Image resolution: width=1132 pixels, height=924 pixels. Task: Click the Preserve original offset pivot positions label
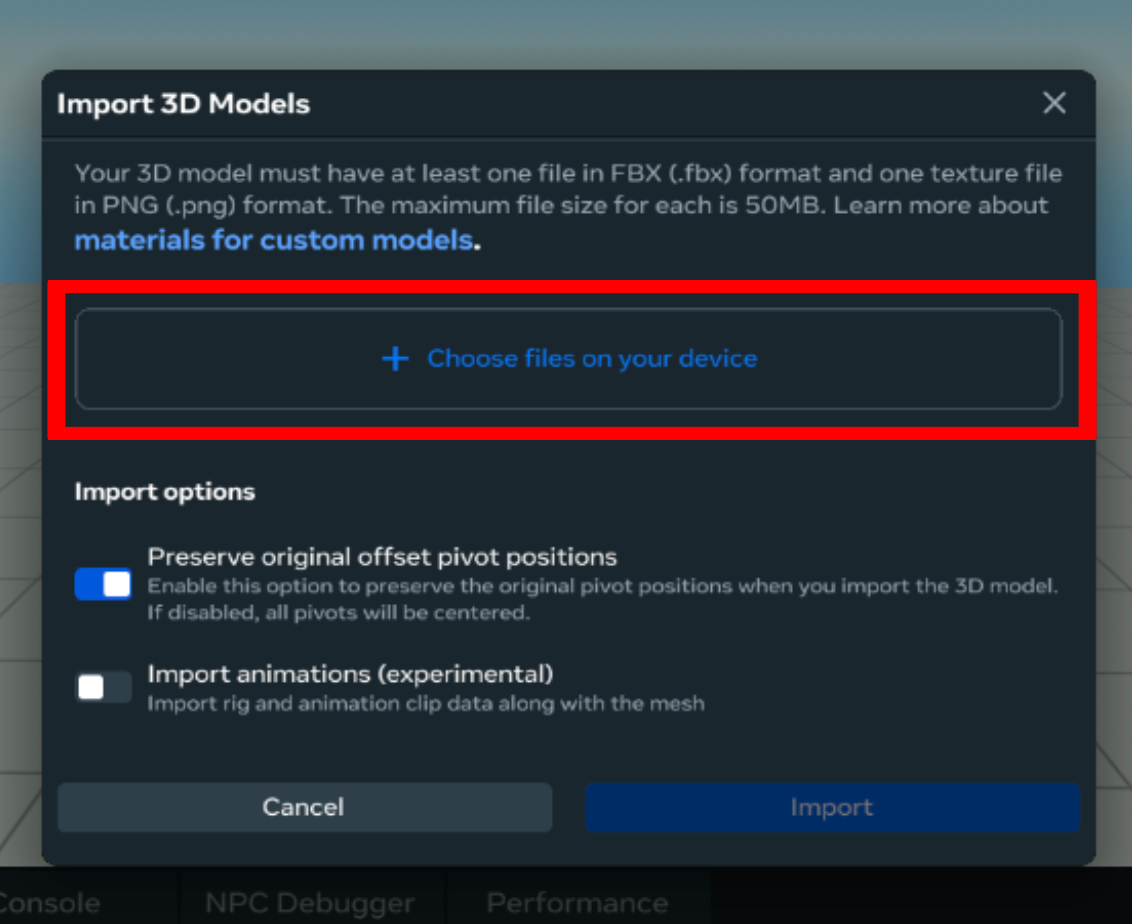click(382, 557)
